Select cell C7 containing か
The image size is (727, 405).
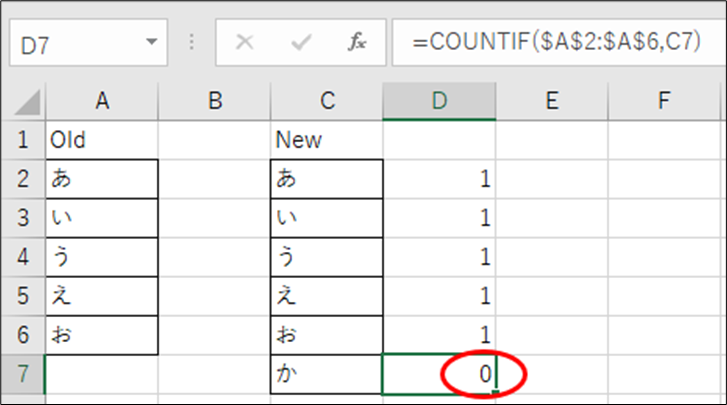(327, 375)
